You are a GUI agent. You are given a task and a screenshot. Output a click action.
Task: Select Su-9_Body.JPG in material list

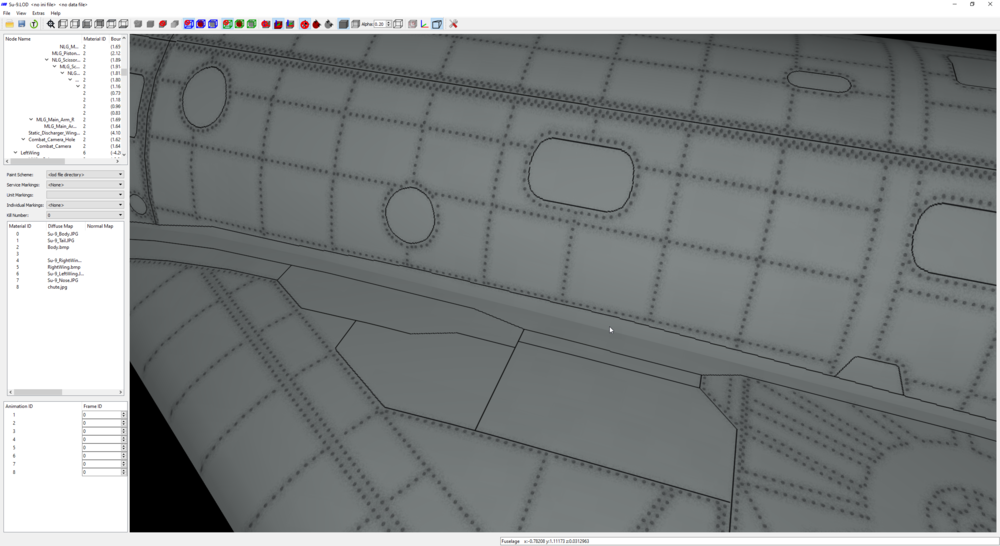pyautogui.click(x=62, y=233)
